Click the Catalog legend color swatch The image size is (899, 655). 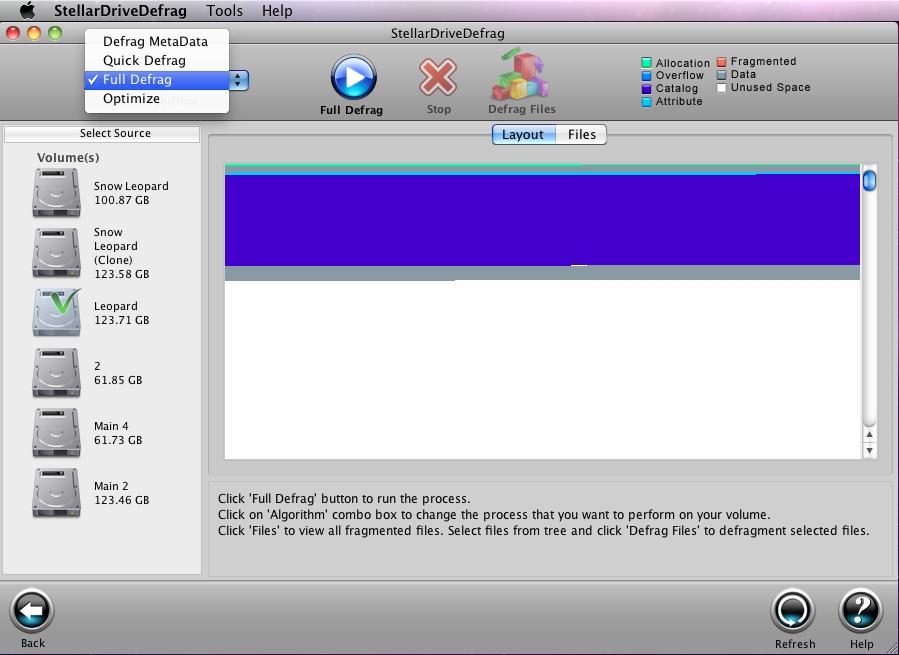pyautogui.click(x=646, y=88)
